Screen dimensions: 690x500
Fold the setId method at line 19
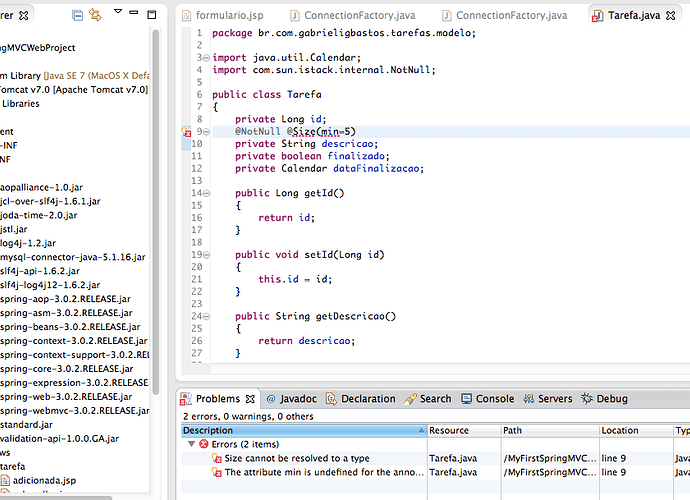click(205, 254)
